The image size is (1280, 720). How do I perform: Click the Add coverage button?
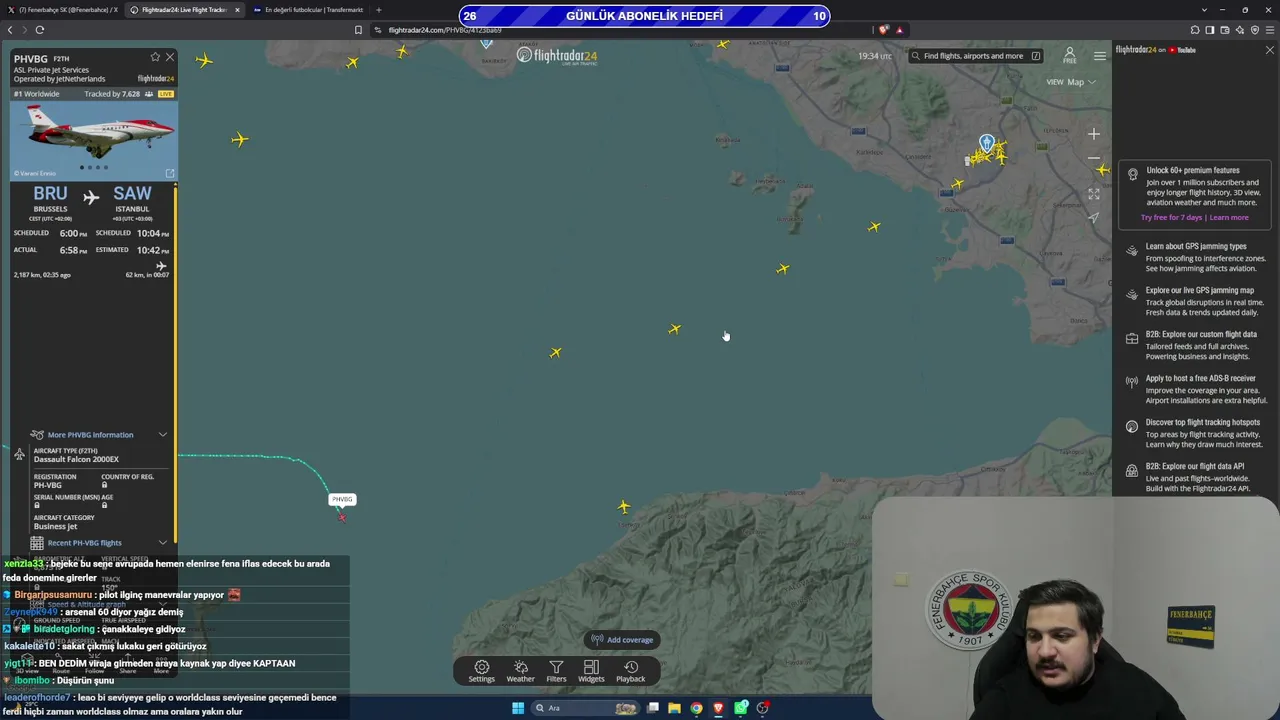(x=622, y=640)
